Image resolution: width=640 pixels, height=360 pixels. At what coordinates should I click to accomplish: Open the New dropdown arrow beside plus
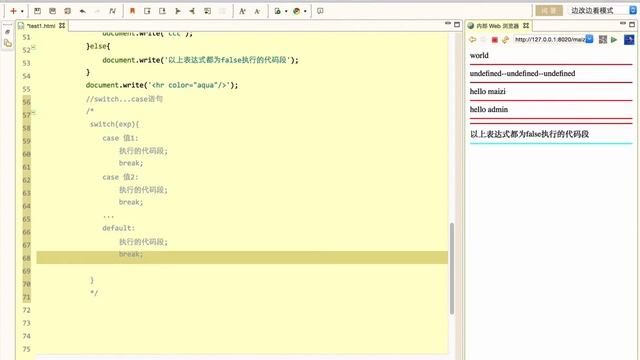pos(22,11)
